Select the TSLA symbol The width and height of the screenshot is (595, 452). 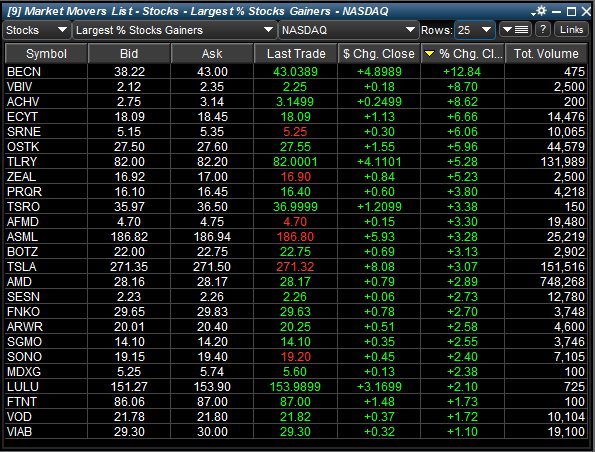(21, 267)
